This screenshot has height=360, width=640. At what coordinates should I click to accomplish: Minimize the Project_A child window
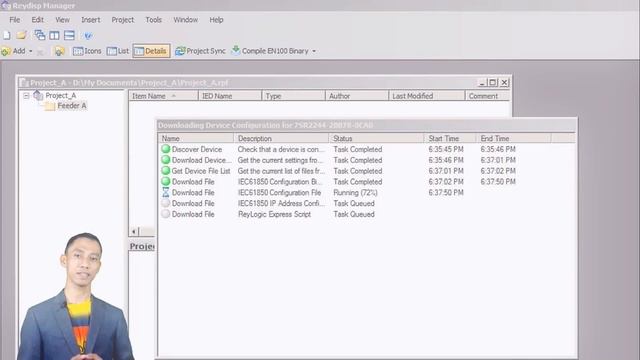pos(482,82)
